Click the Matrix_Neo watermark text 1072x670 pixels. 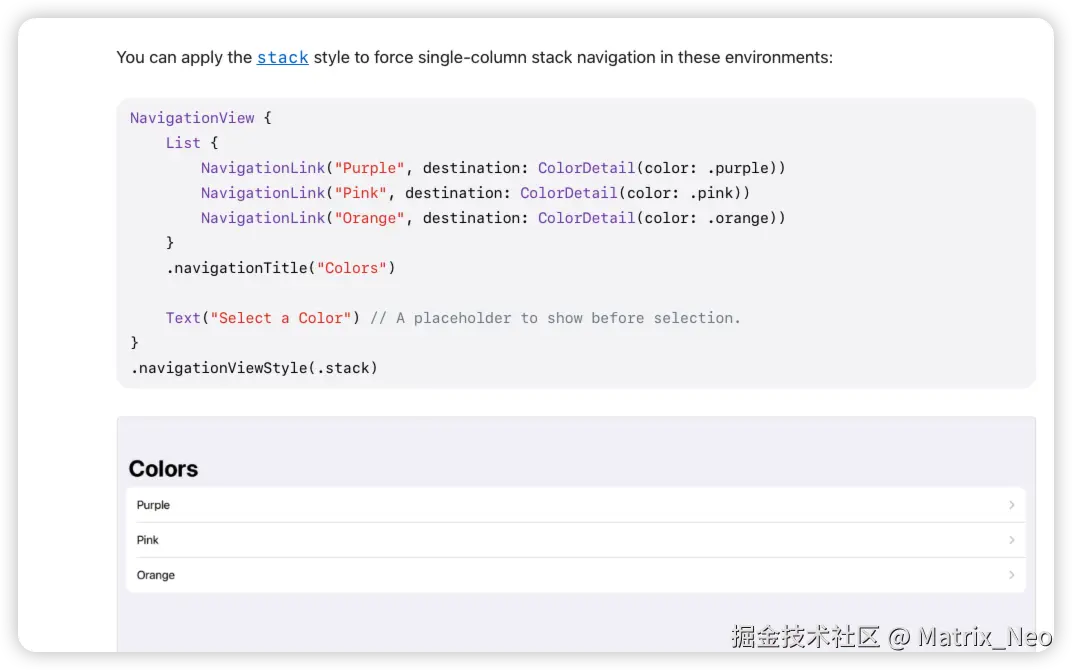pos(984,637)
